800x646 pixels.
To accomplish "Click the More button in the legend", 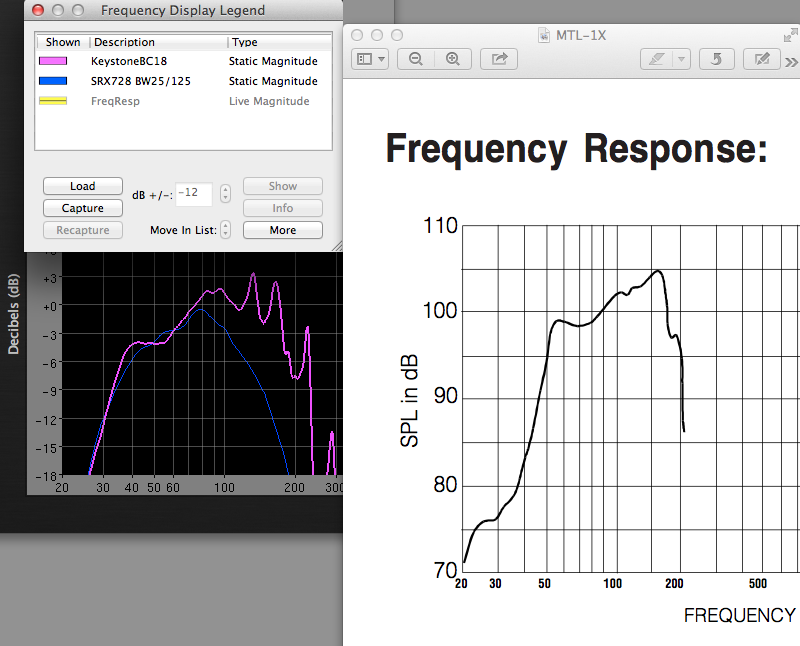I will tap(283, 230).
